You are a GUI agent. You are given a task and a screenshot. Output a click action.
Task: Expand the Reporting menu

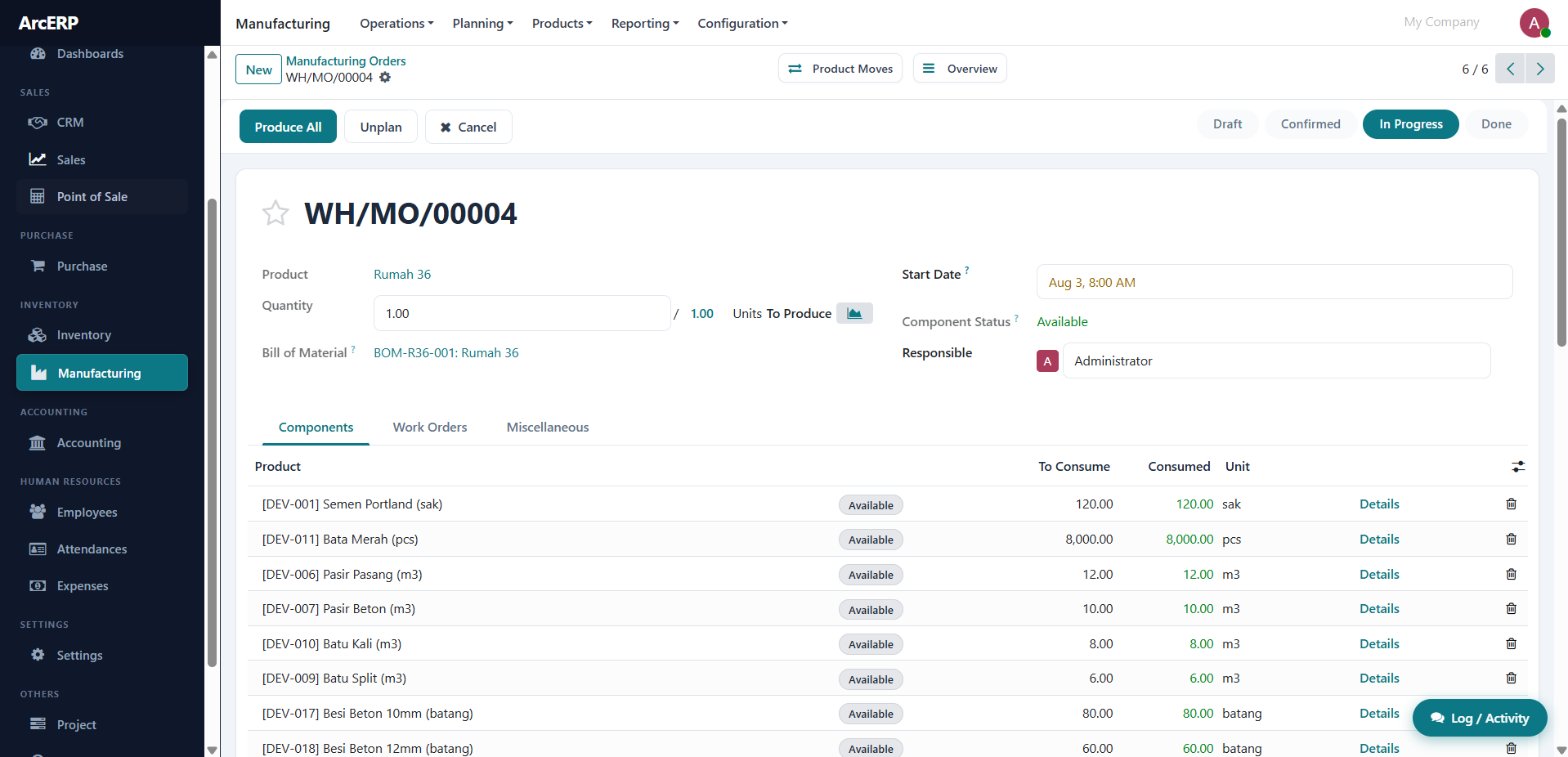tap(645, 24)
